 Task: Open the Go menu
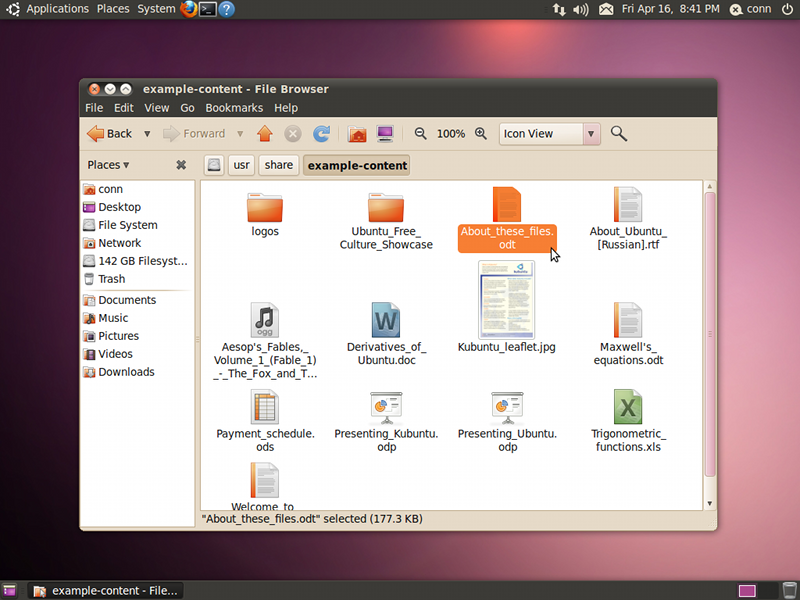click(187, 108)
